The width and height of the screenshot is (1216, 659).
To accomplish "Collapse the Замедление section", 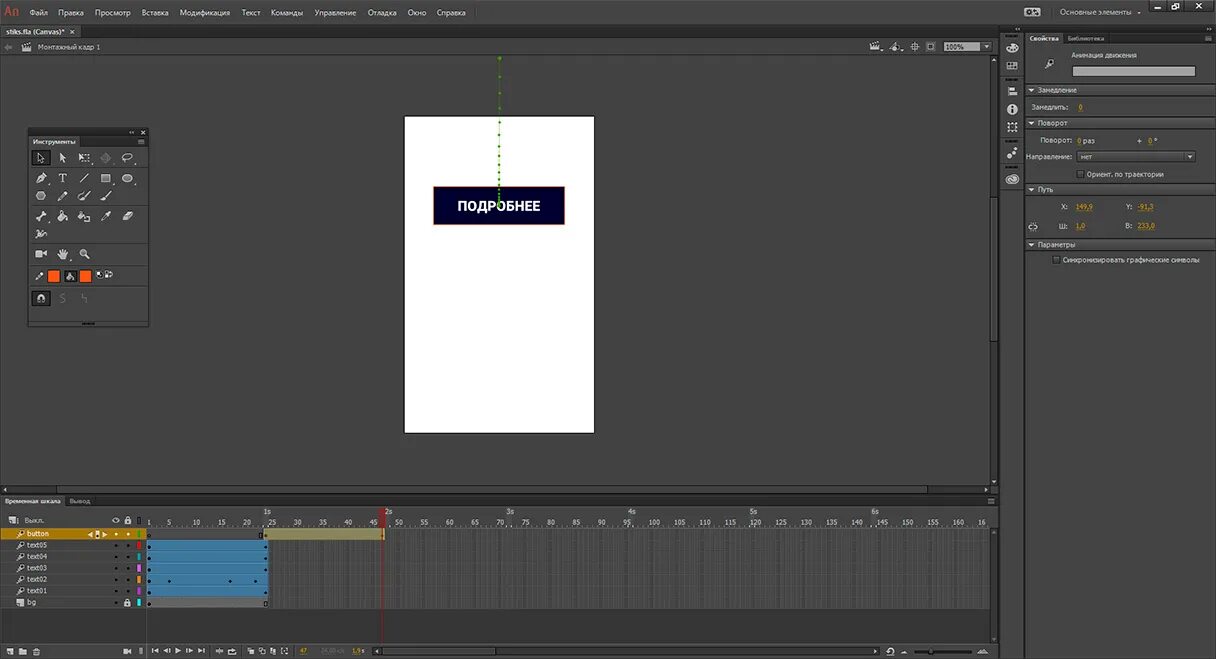I will [x=1031, y=90].
